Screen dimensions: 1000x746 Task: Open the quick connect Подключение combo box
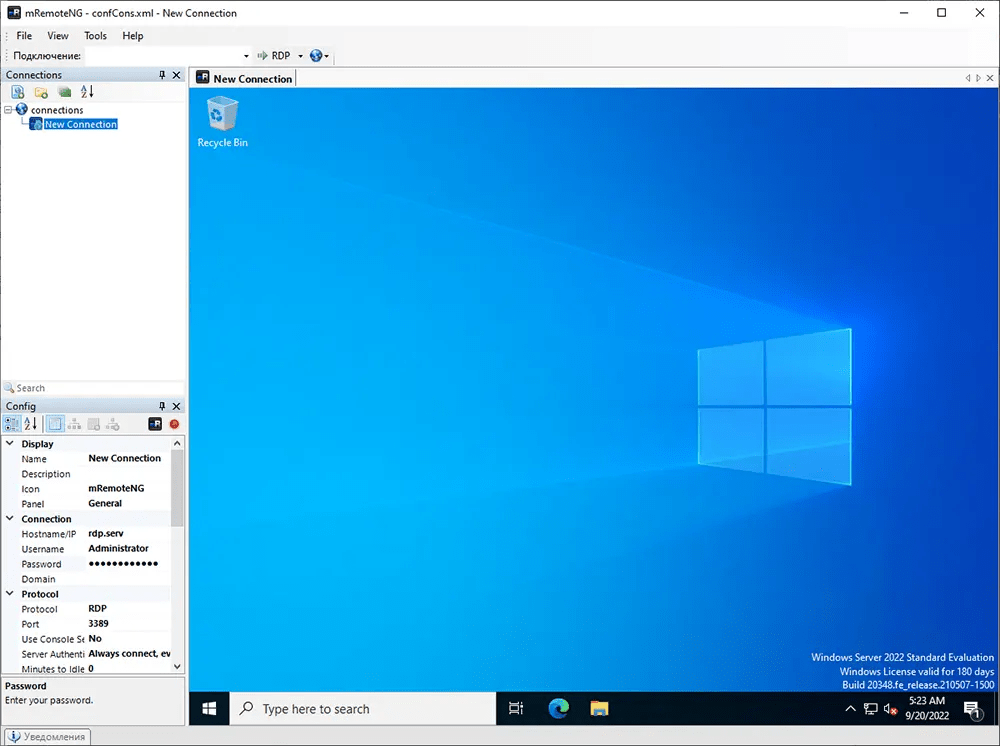(x=168, y=55)
